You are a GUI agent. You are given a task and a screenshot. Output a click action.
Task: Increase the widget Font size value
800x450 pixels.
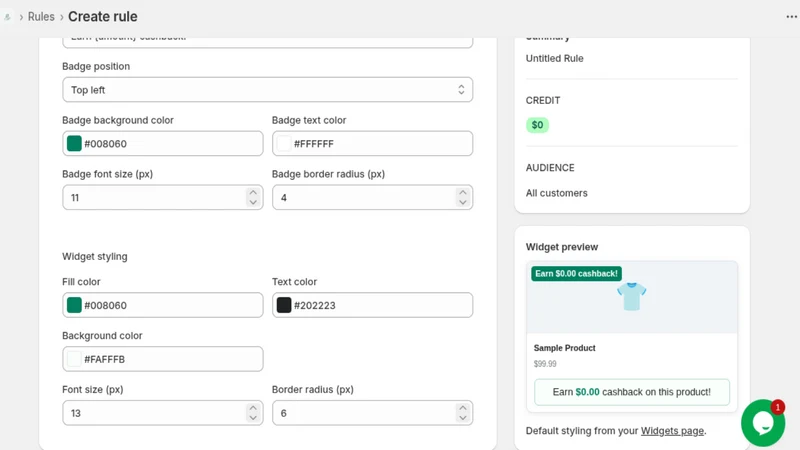[x=253, y=408]
